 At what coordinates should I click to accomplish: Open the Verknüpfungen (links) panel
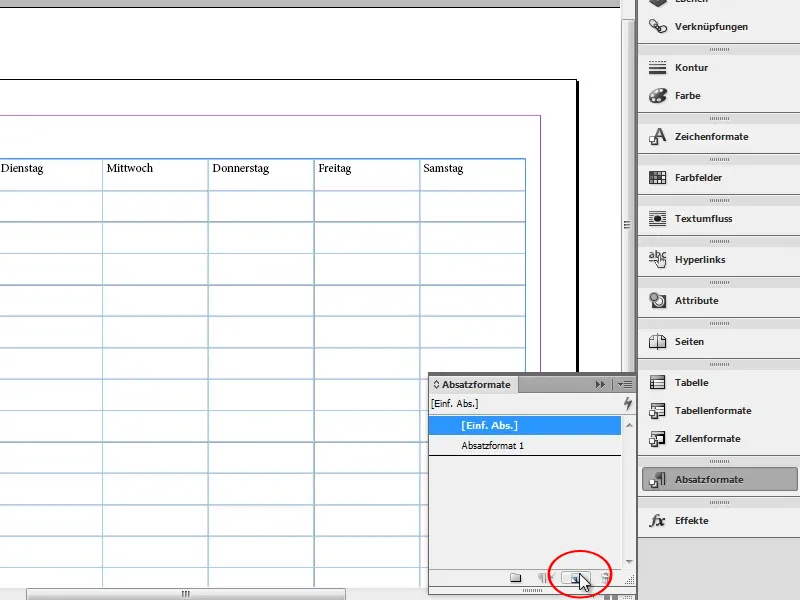(x=718, y=27)
